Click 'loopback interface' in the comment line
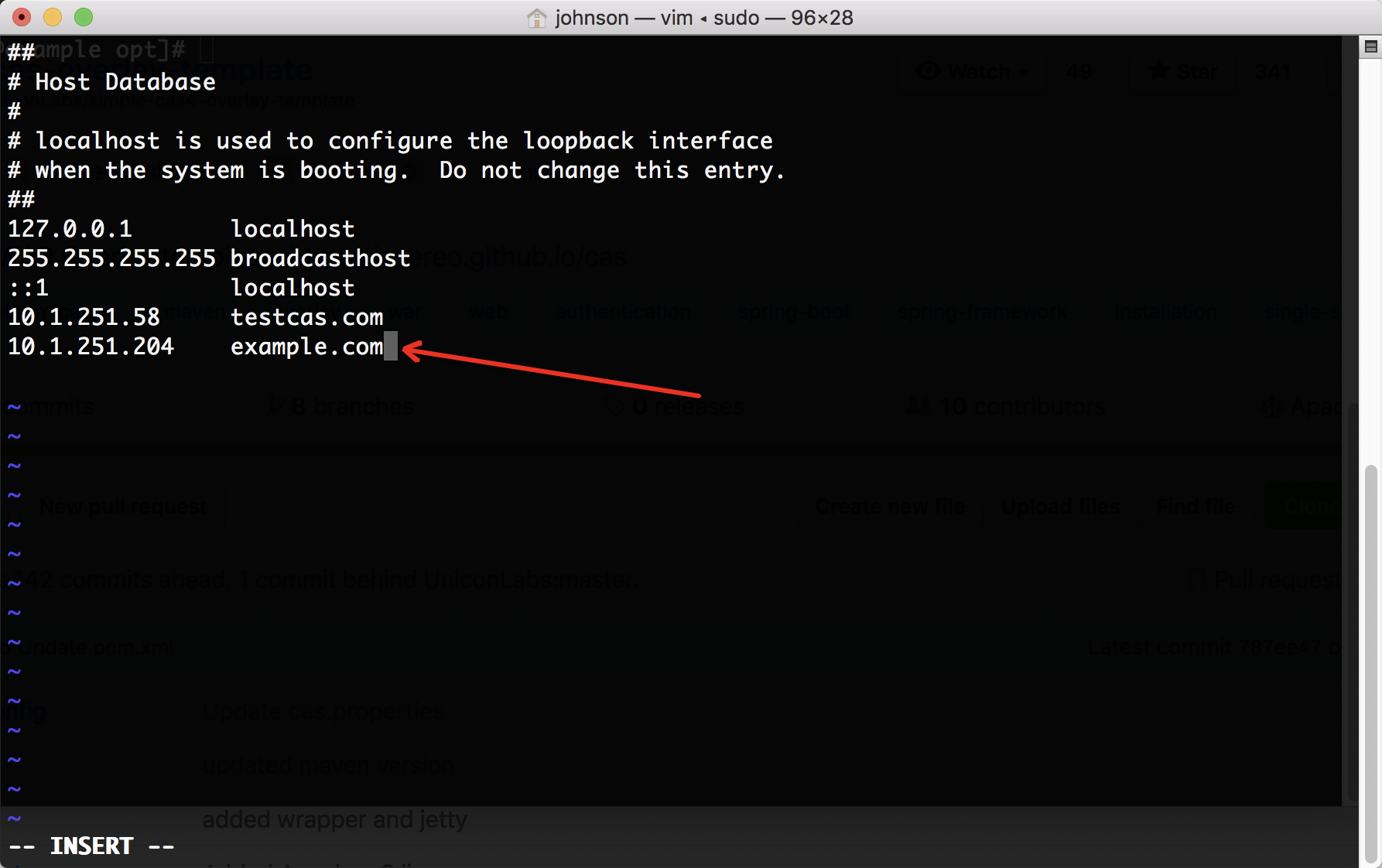This screenshot has width=1382, height=868. [x=648, y=141]
